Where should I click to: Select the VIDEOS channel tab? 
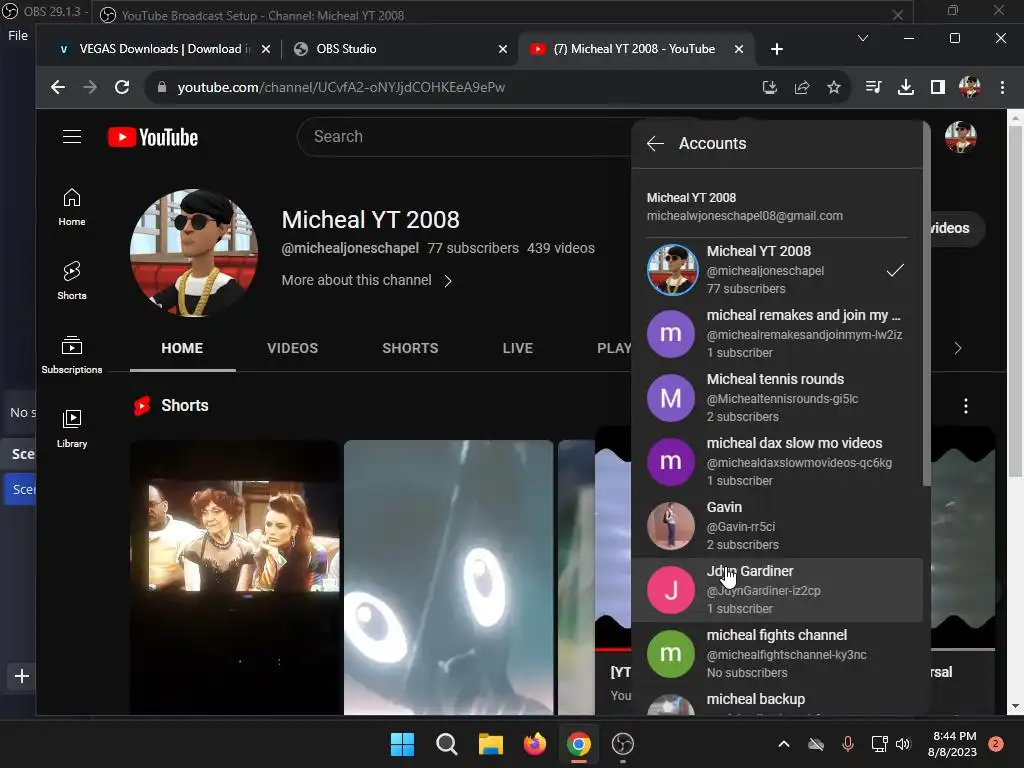293,348
